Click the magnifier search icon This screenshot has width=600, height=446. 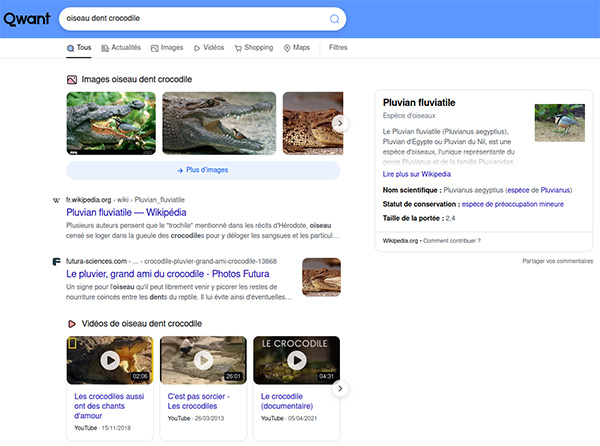(x=334, y=19)
